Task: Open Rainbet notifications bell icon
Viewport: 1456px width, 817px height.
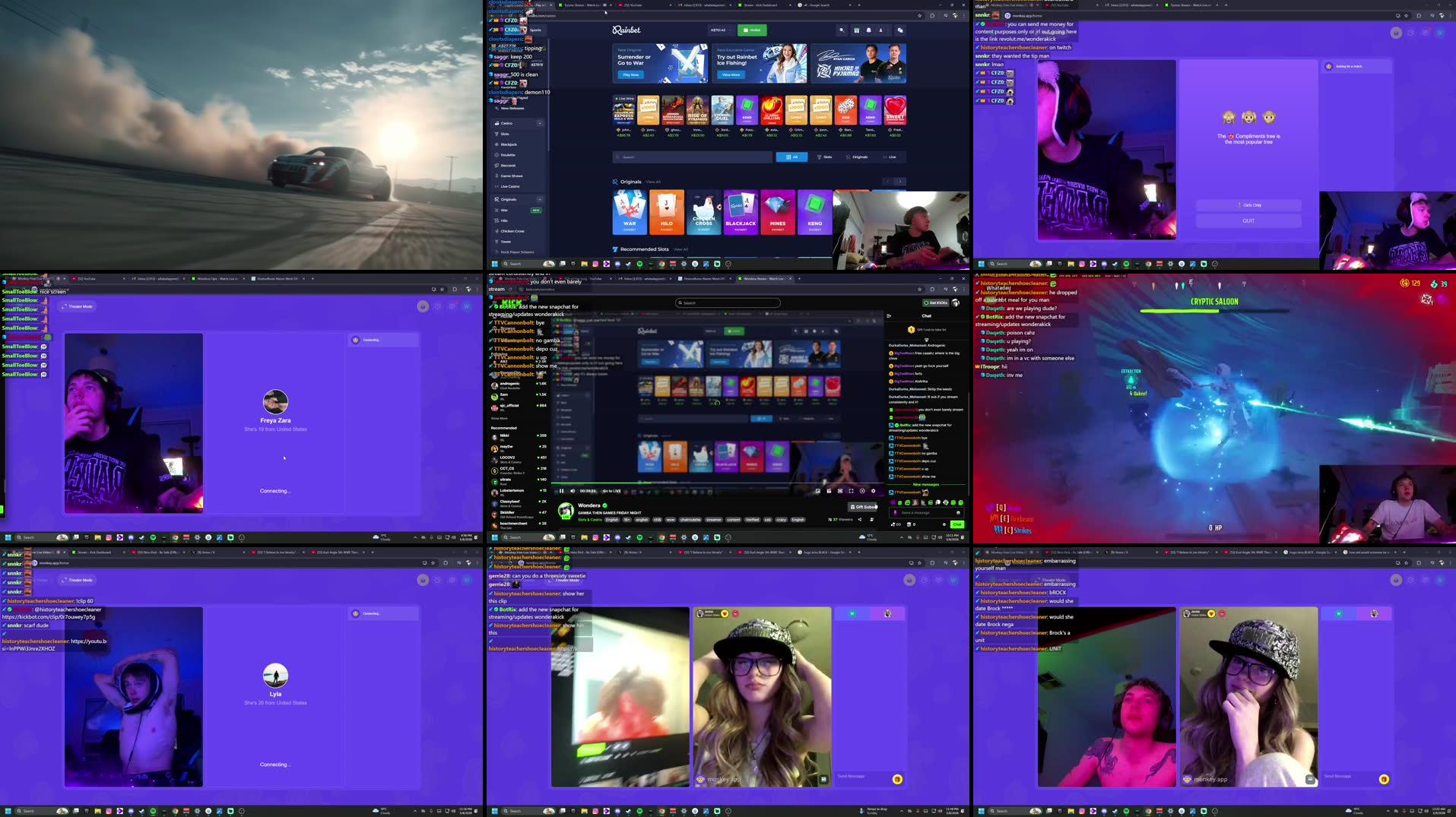Action: 868,30
